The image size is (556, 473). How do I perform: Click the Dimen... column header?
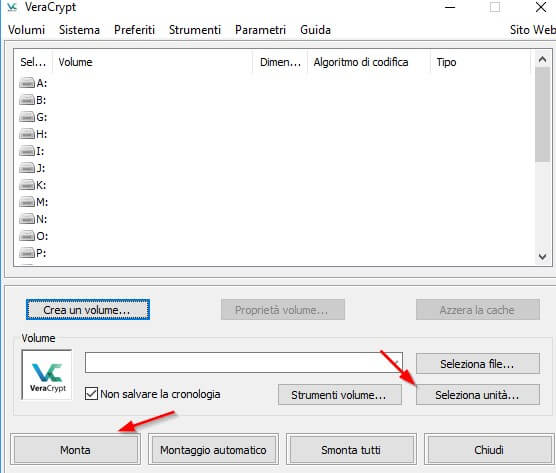coord(280,62)
